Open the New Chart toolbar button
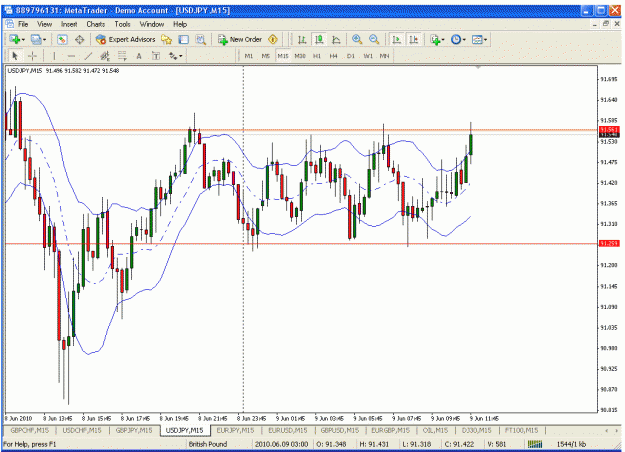Screen dimensions: 625x452 pos(15,39)
